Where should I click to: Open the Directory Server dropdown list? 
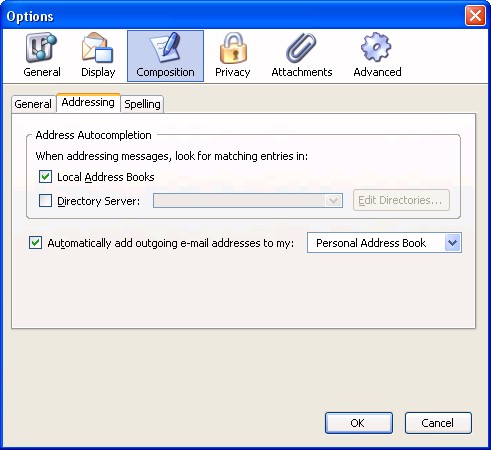[248, 201]
